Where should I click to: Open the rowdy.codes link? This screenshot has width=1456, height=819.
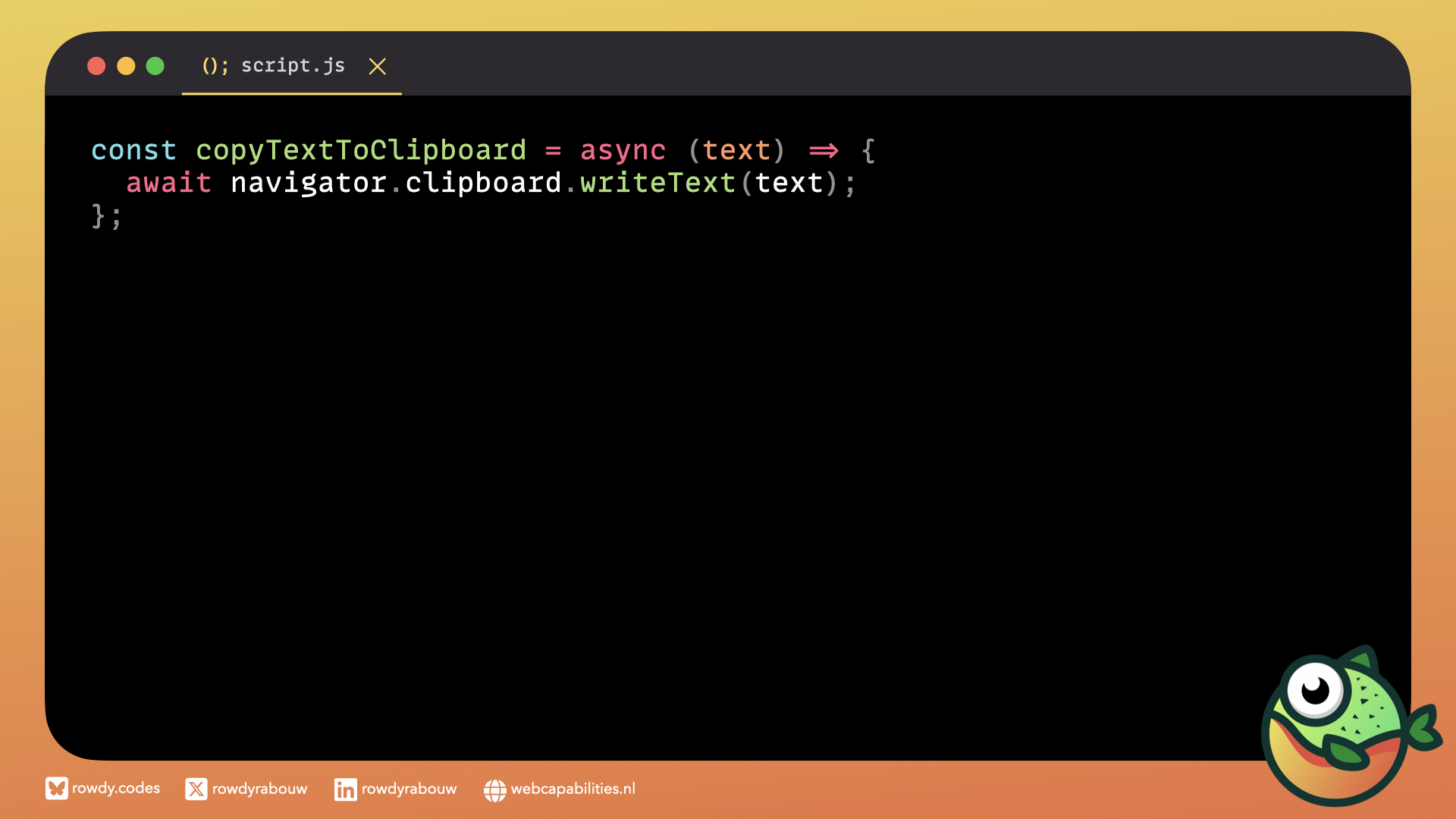(116, 789)
